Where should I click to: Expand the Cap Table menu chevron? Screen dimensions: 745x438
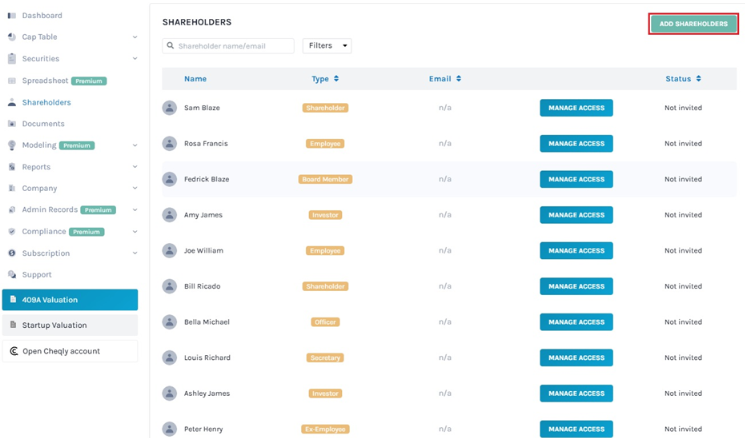tap(135, 37)
